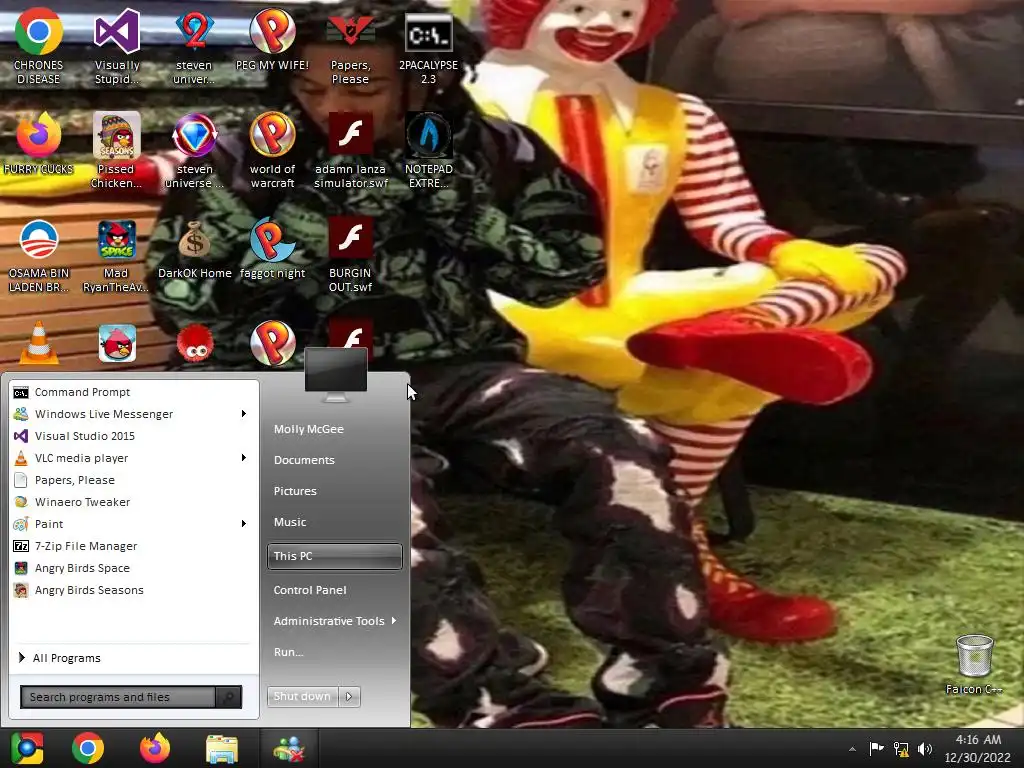Viewport: 1024px width, 768px height.
Task: Expand Paint jump list arrow
Action: point(244,524)
